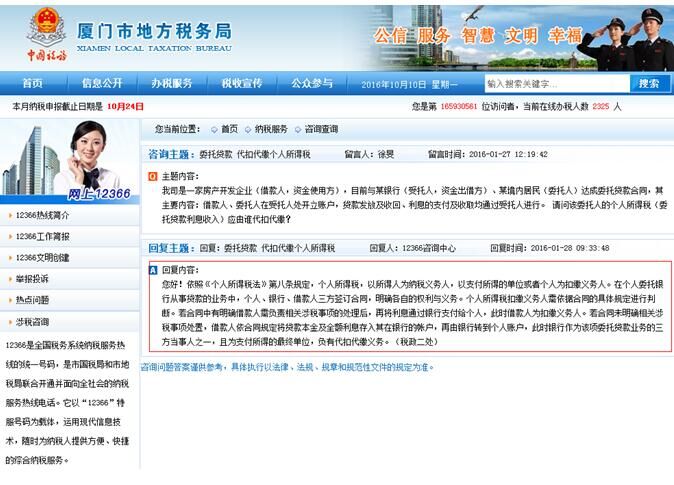Click the arrow icon beside 举报投诉
674x485 pixels.
(10, 279)
